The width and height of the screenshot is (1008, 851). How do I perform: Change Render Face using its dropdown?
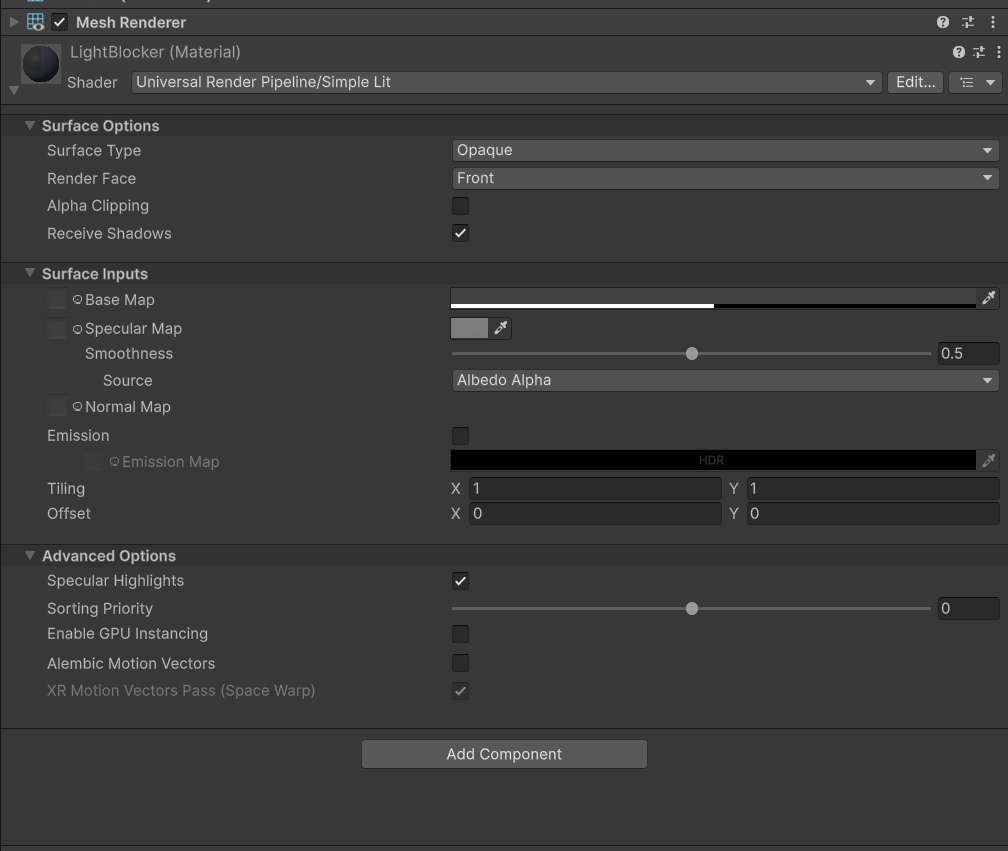(725, 178)
